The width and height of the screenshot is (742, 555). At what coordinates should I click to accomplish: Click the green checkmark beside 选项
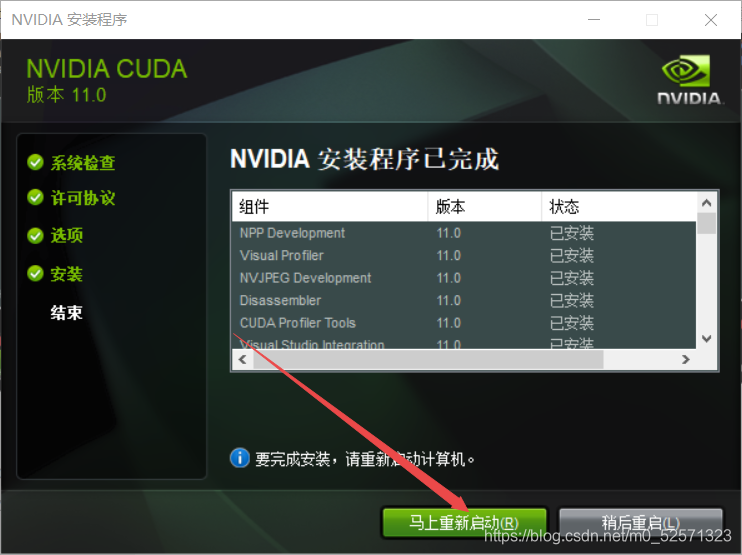(x=35, y=235)
